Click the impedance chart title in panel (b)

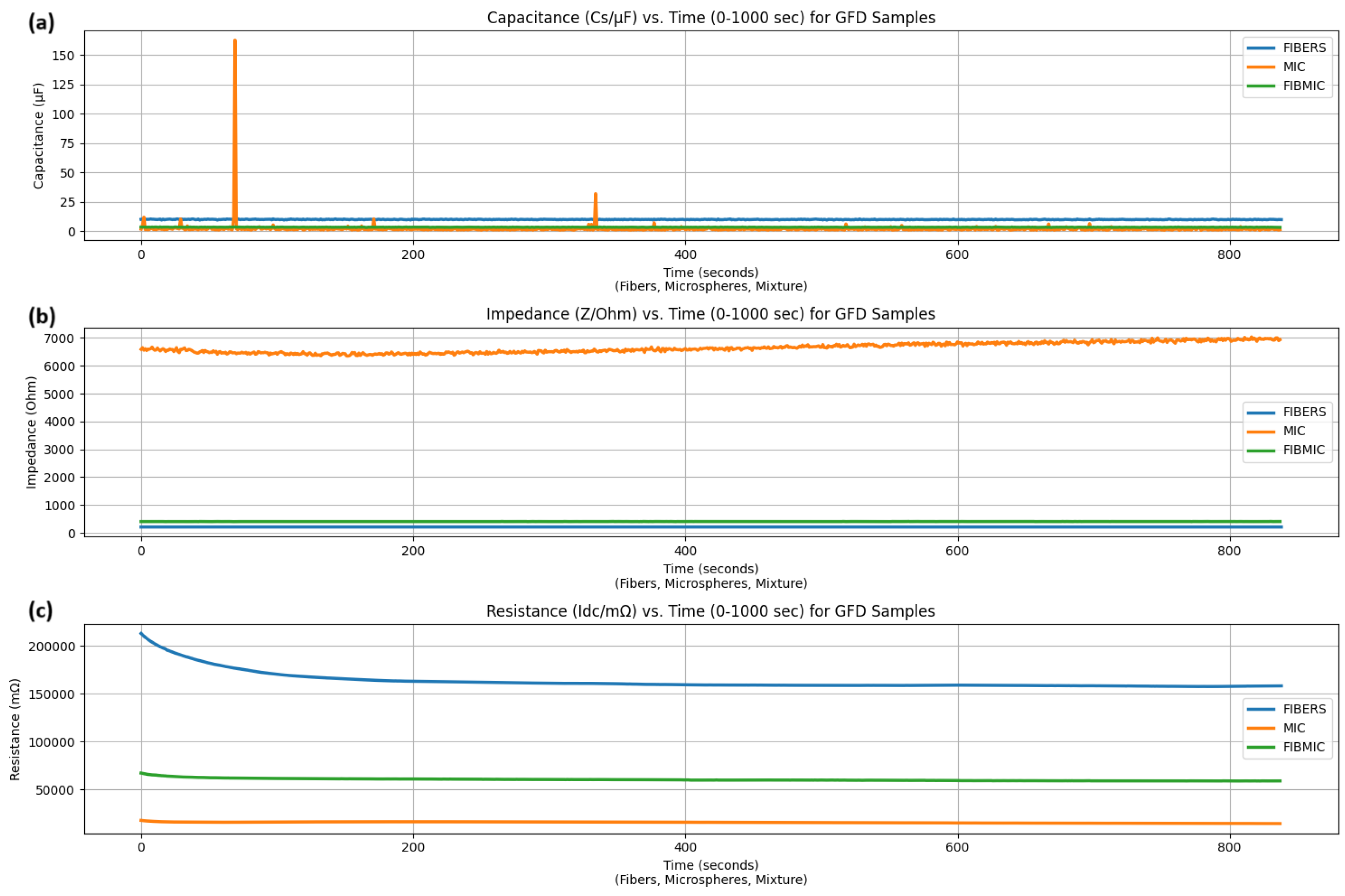coord(710,314)
